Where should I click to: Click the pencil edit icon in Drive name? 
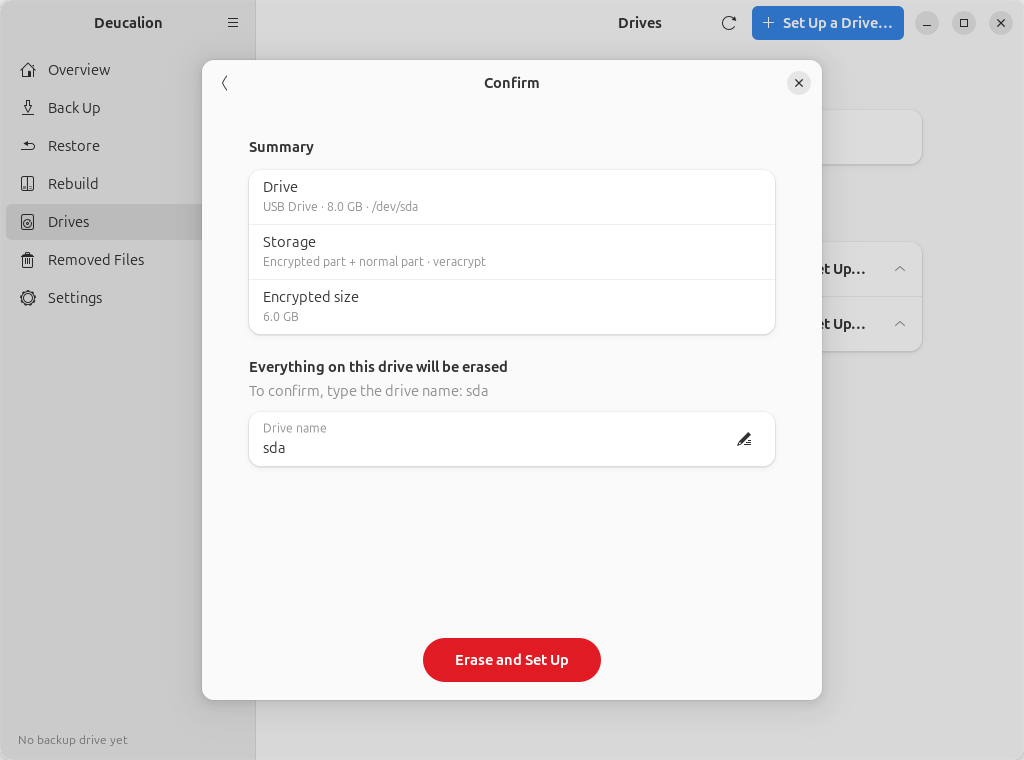[744, 439]
